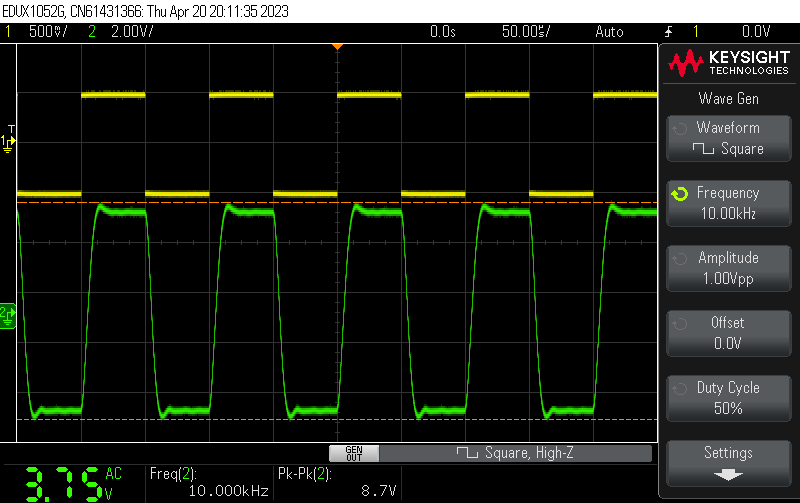Select the Duty Cycle 50% softkey
Viewport: 800px width, 503px height.
729,398
